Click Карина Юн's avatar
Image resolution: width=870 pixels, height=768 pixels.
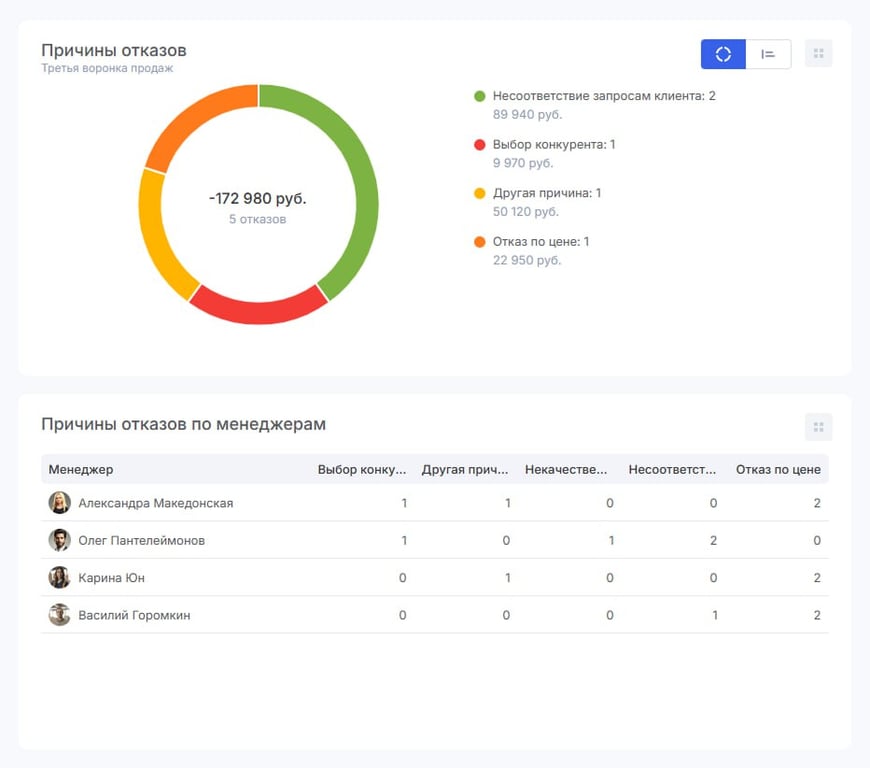59,578
